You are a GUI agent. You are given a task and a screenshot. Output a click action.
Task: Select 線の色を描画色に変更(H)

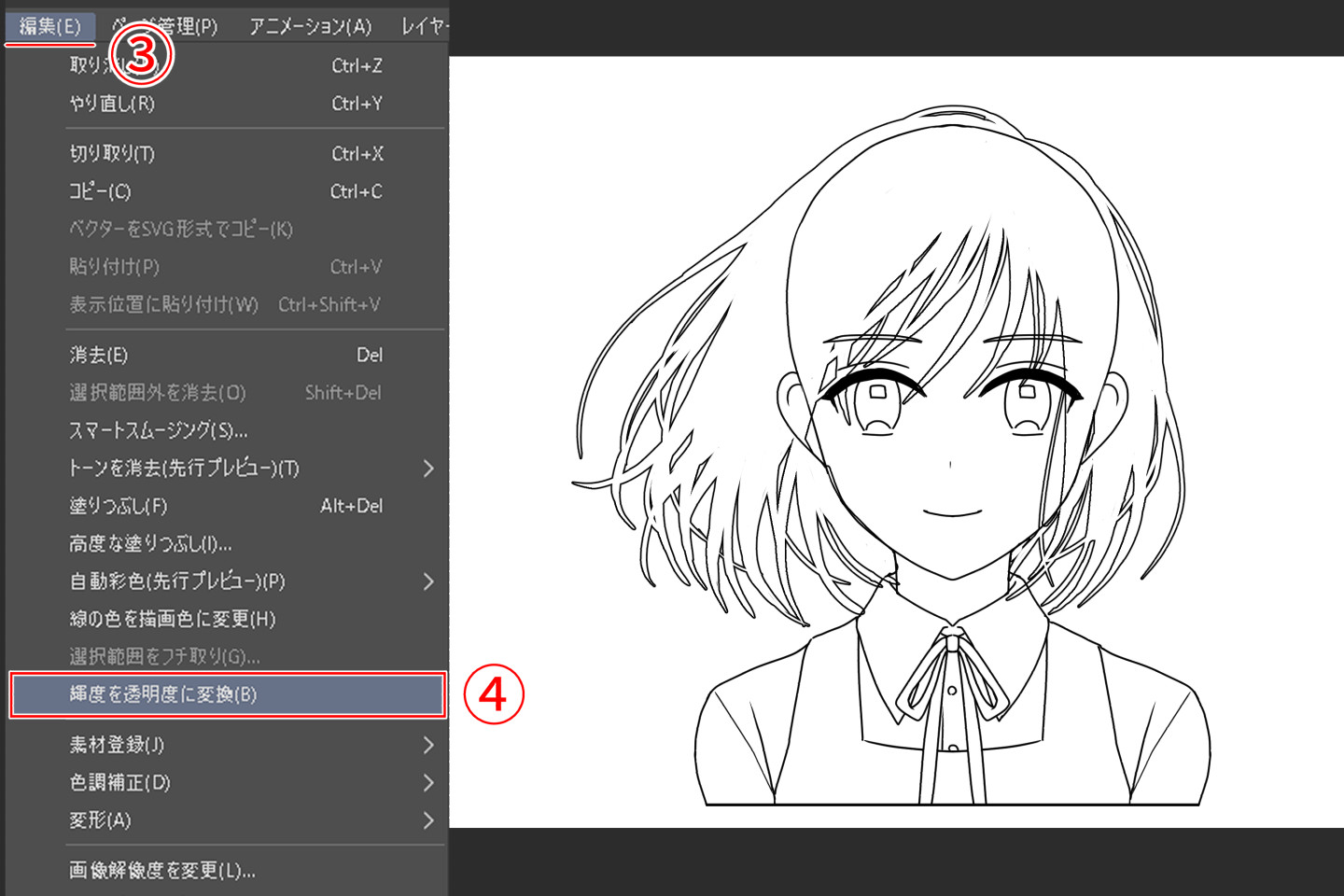click(173, 619)
